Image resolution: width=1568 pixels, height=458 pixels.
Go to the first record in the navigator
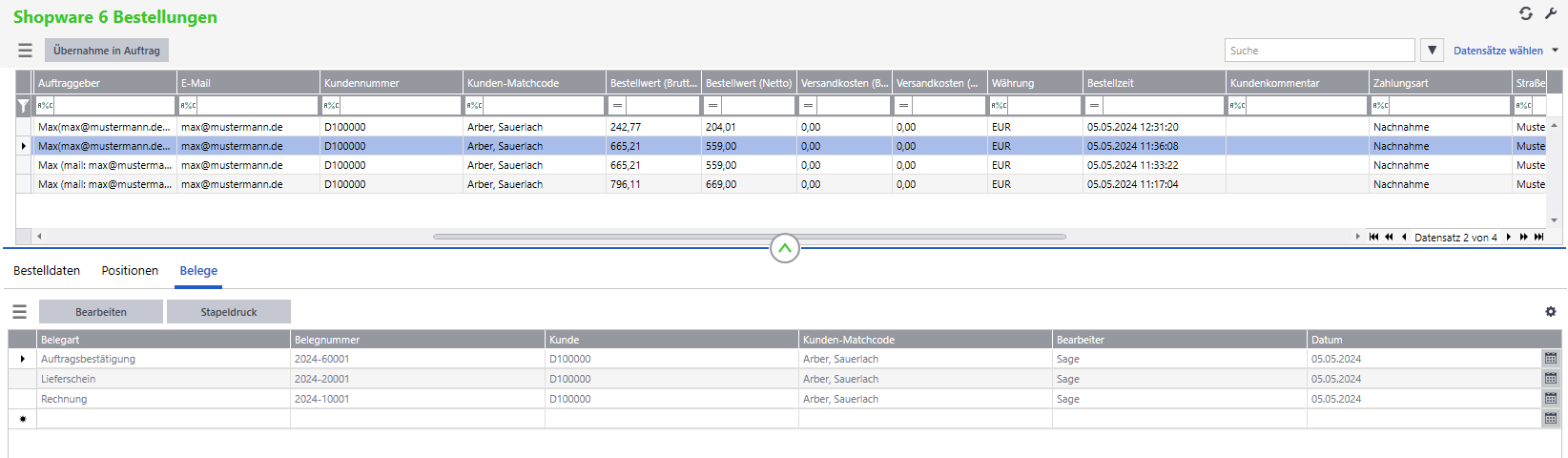[1373, 237]
